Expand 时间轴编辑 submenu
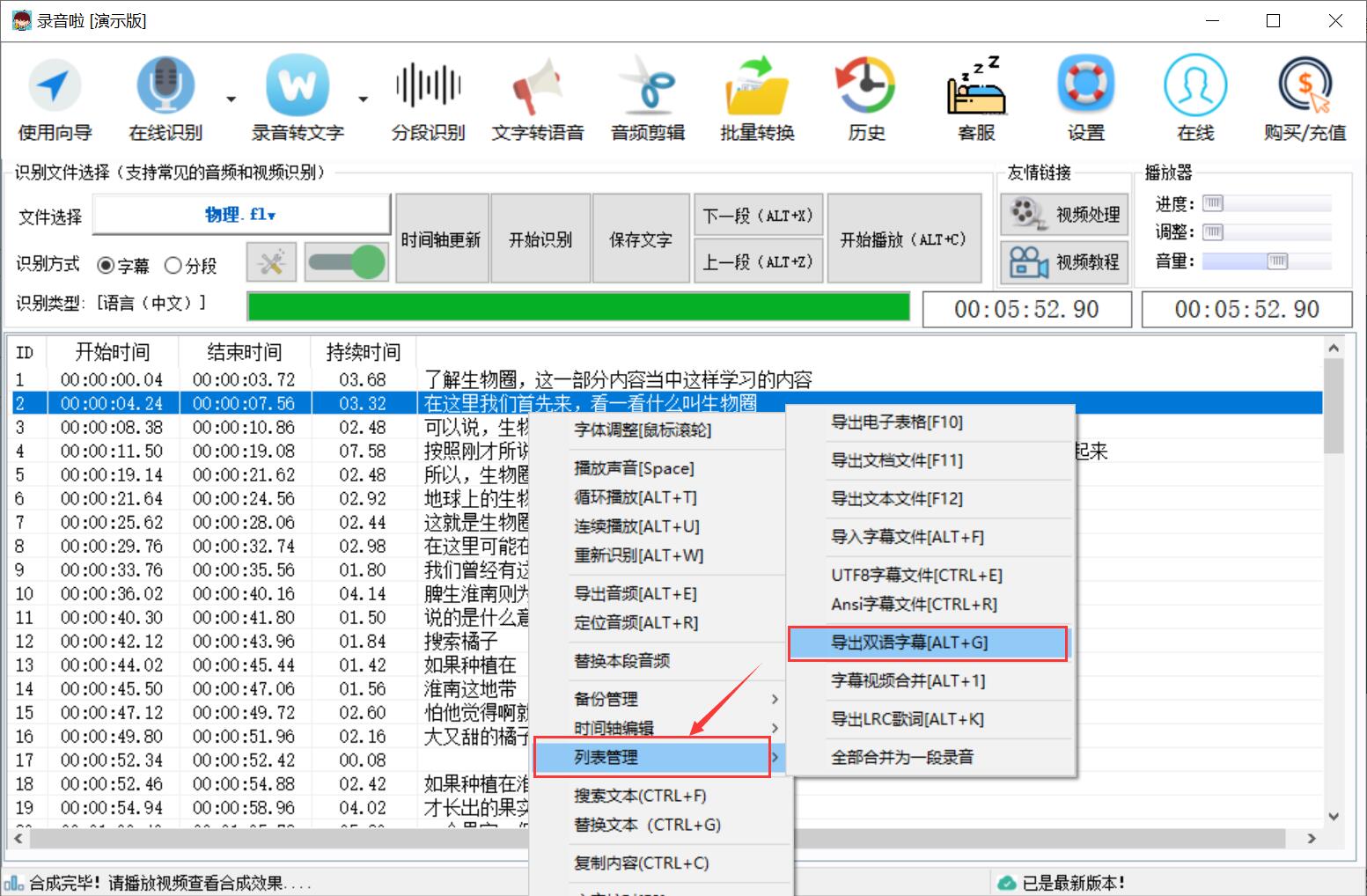The width and height of the screenshot is (1367, 896). click(660, 728)
